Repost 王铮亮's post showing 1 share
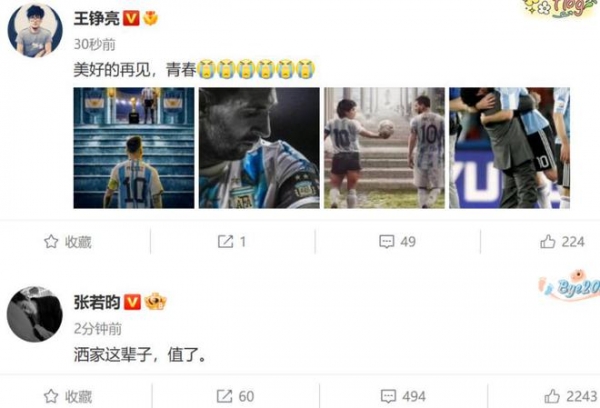The width and height of the screenshot is (600, 408). click(x=232, y=242)
